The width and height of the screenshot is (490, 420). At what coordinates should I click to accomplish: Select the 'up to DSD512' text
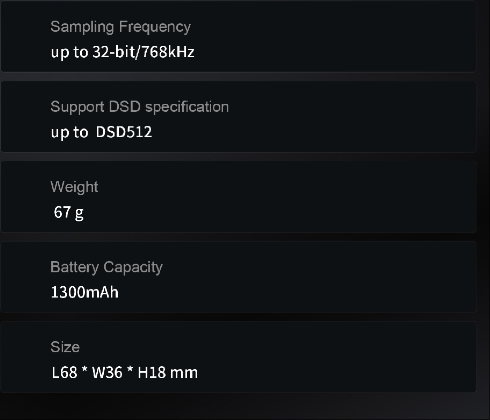(101, 132)
